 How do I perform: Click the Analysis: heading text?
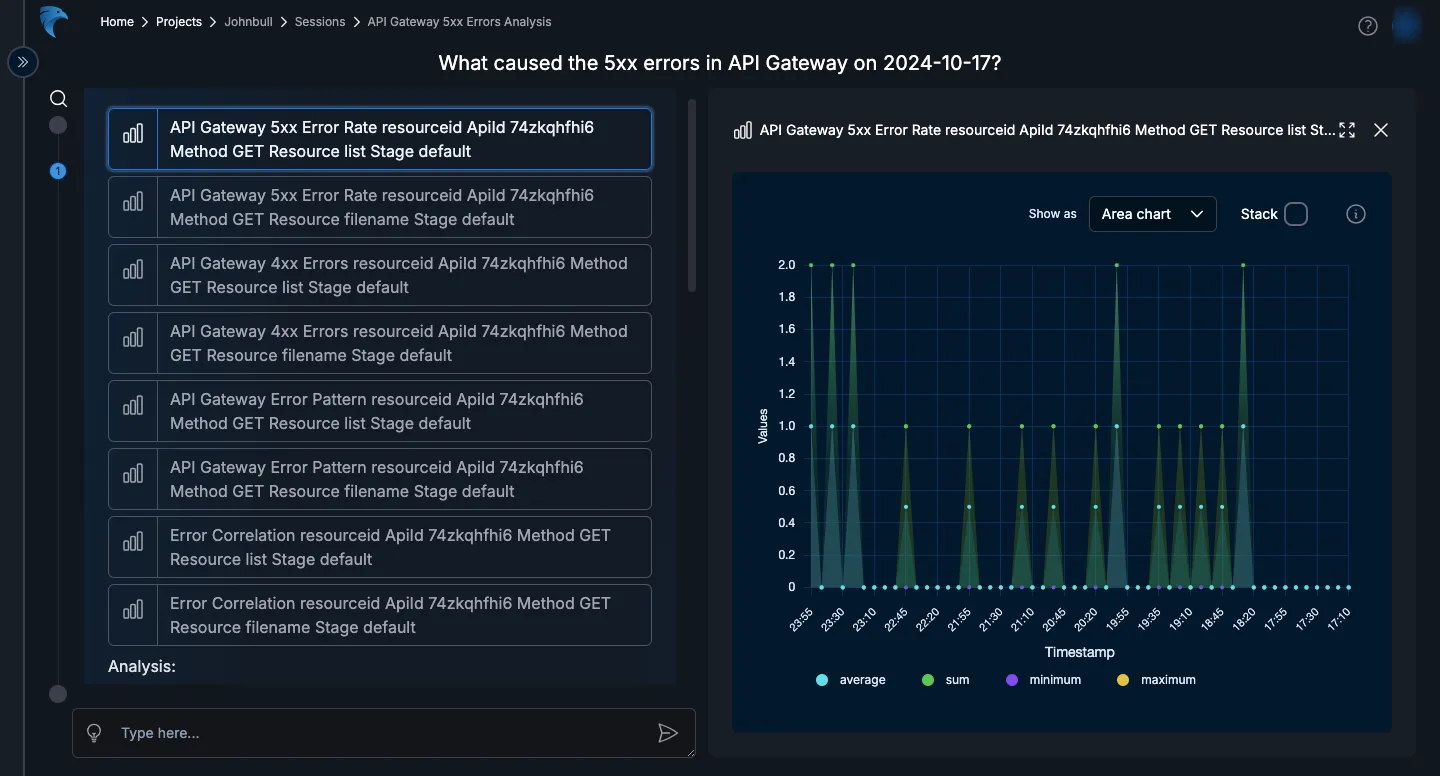(x=142, y=666)
